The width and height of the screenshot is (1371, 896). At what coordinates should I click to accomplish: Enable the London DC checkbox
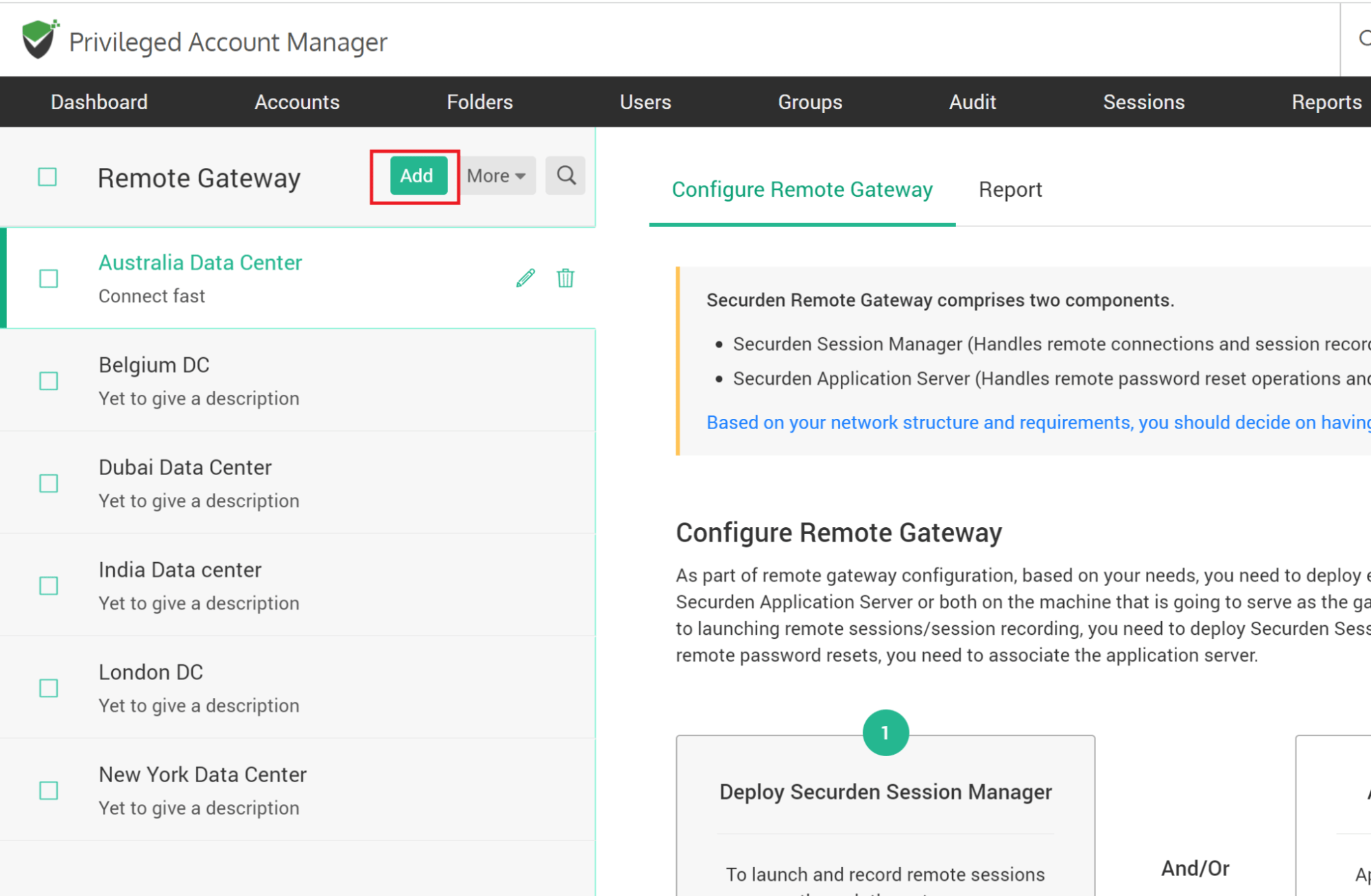49,688
